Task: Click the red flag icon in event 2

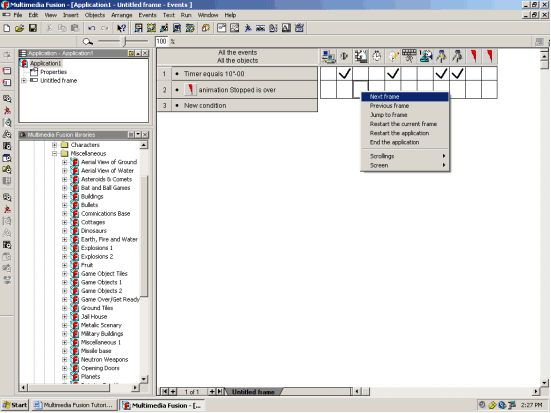Action: (x=190, y=90)
